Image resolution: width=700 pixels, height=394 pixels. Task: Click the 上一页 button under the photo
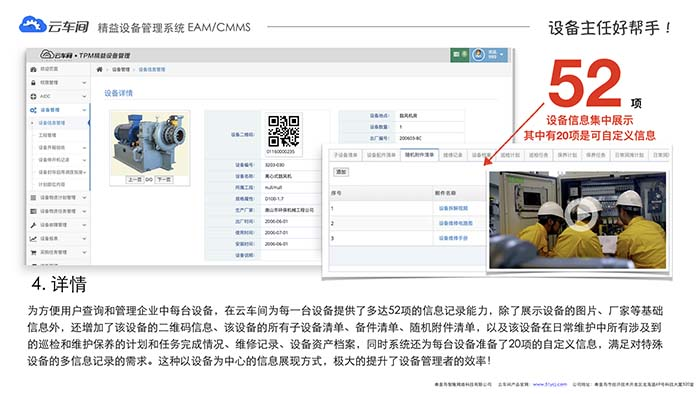[135, 179]
